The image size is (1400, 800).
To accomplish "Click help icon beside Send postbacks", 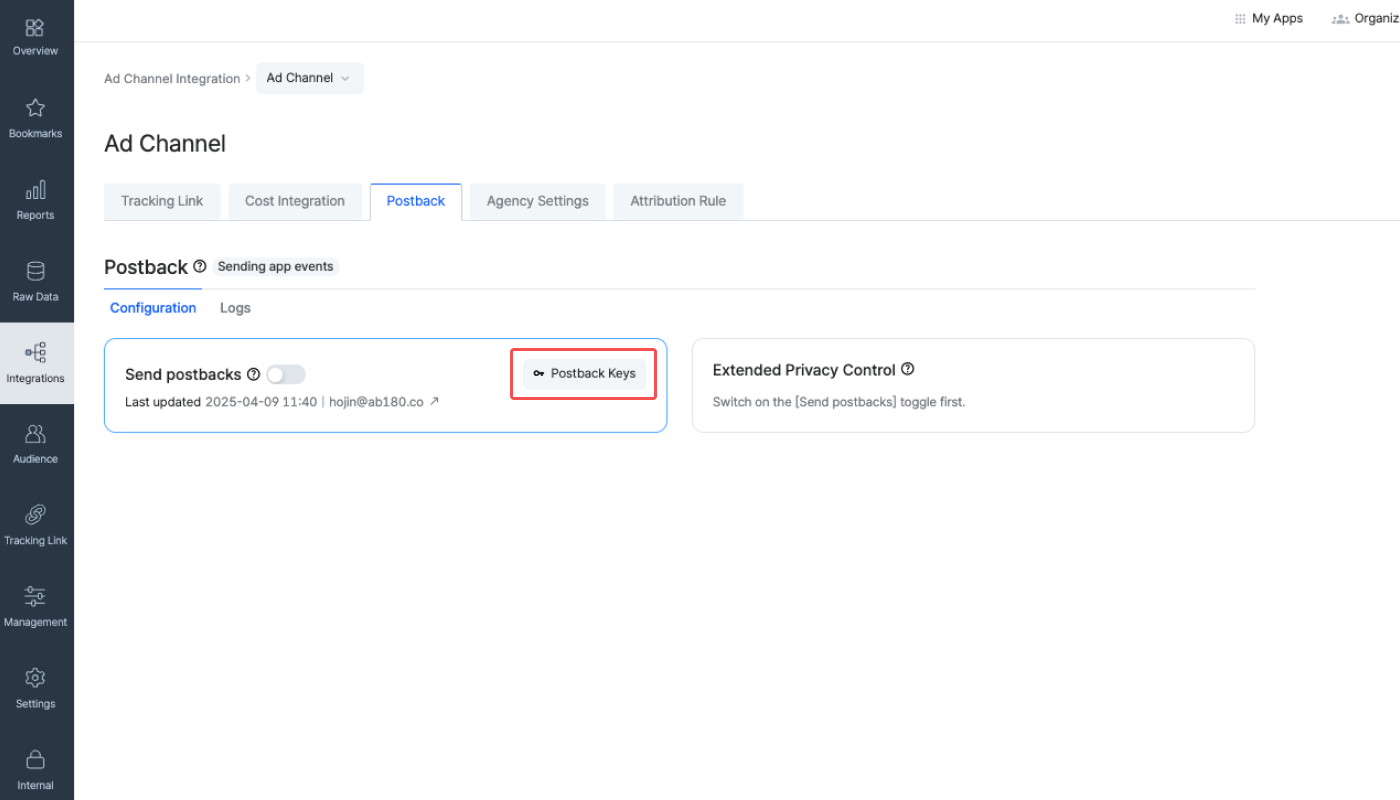I will tap(253, 374).
